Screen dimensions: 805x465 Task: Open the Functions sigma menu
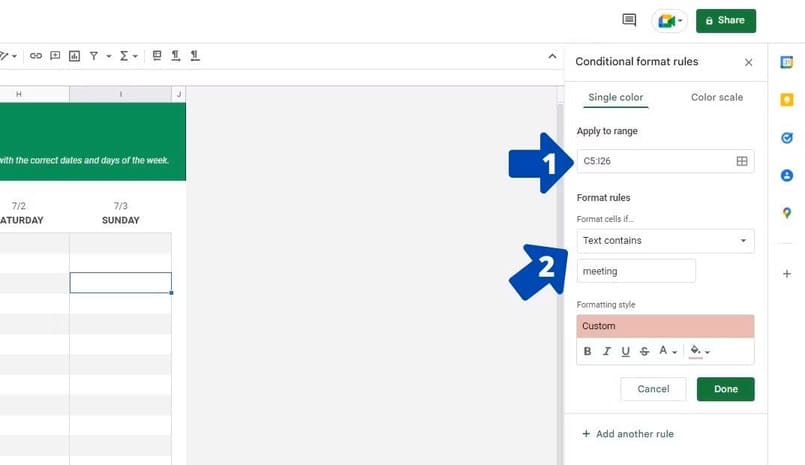click(x=124, y=55)
